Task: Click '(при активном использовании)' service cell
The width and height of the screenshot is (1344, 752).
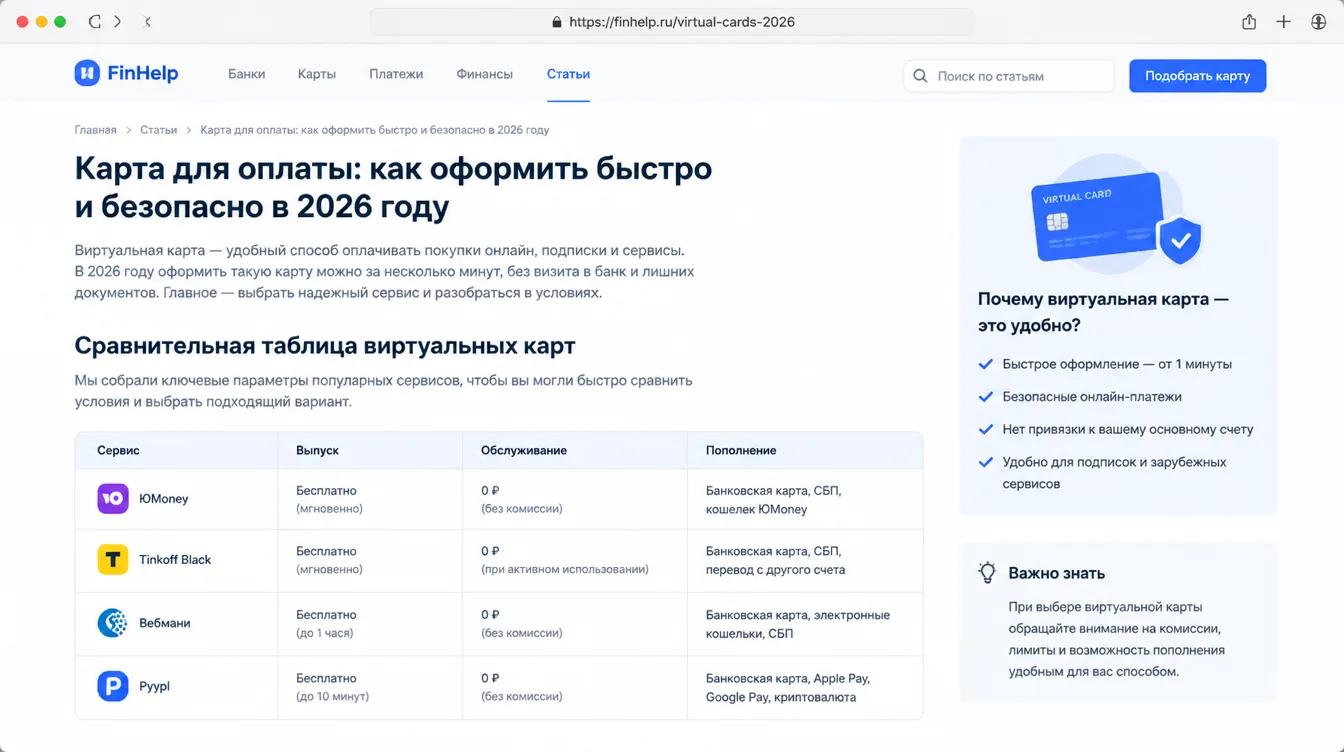Action: pos(565,569)
